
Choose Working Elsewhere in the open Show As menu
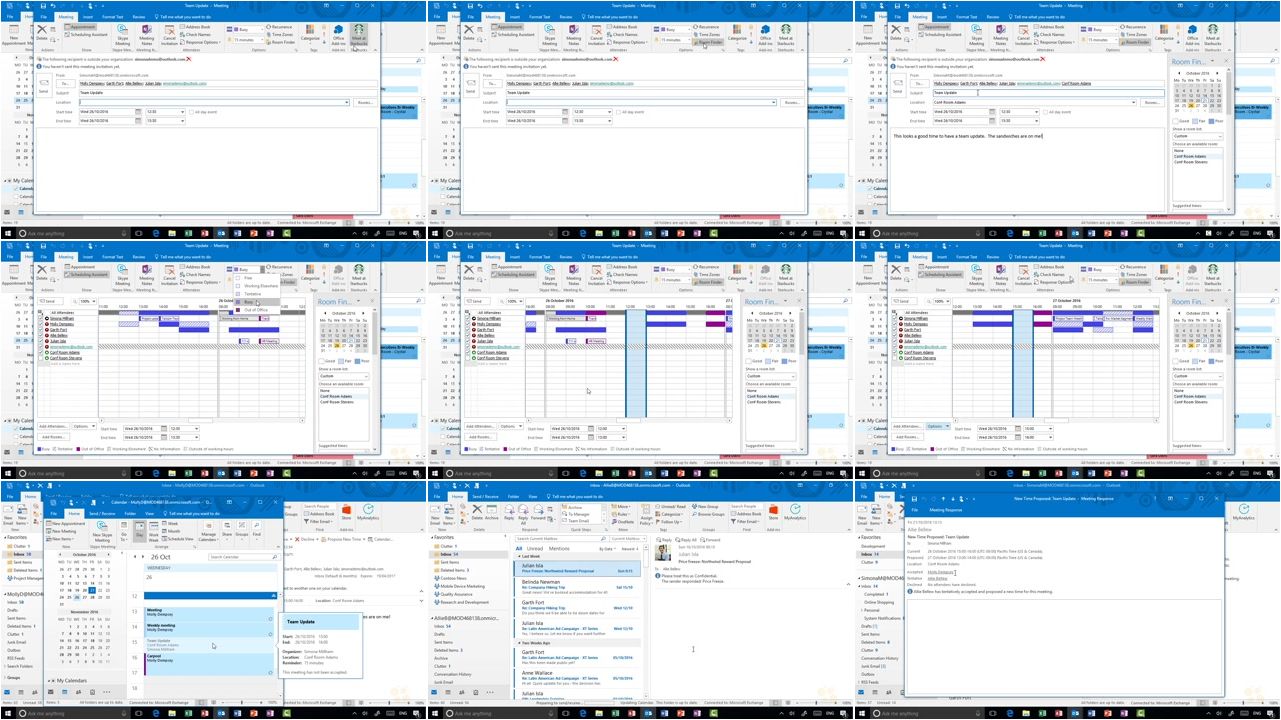coord(258,286)
